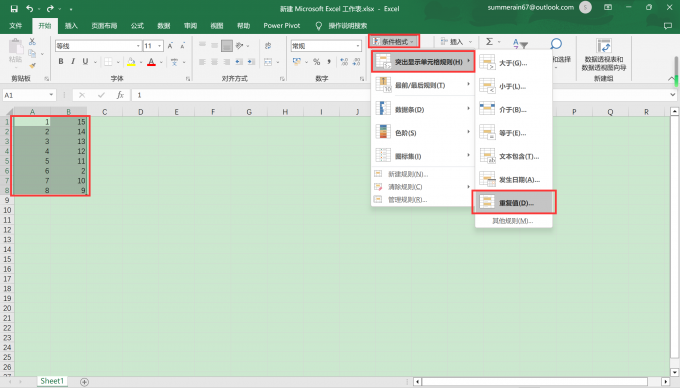Open the 色阶 submenu
This screenshot has height=388, width=680.
[423, 133]
